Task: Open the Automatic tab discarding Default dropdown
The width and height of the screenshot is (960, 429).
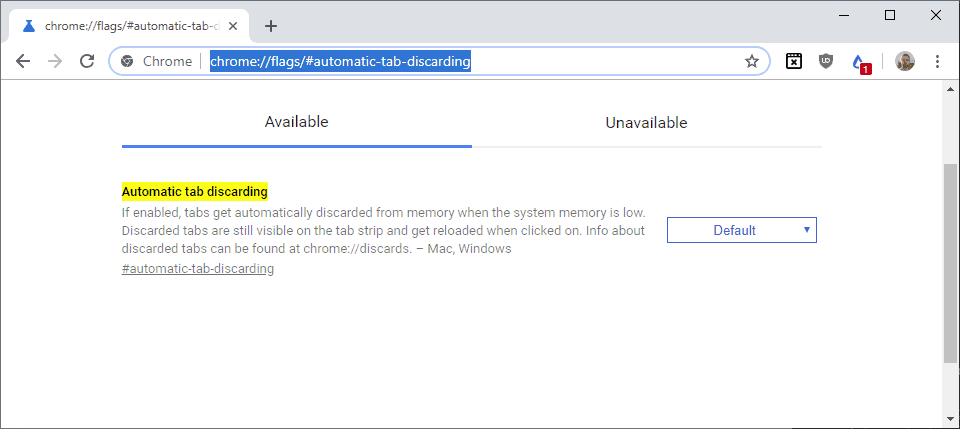Action: tap(741, 230)
